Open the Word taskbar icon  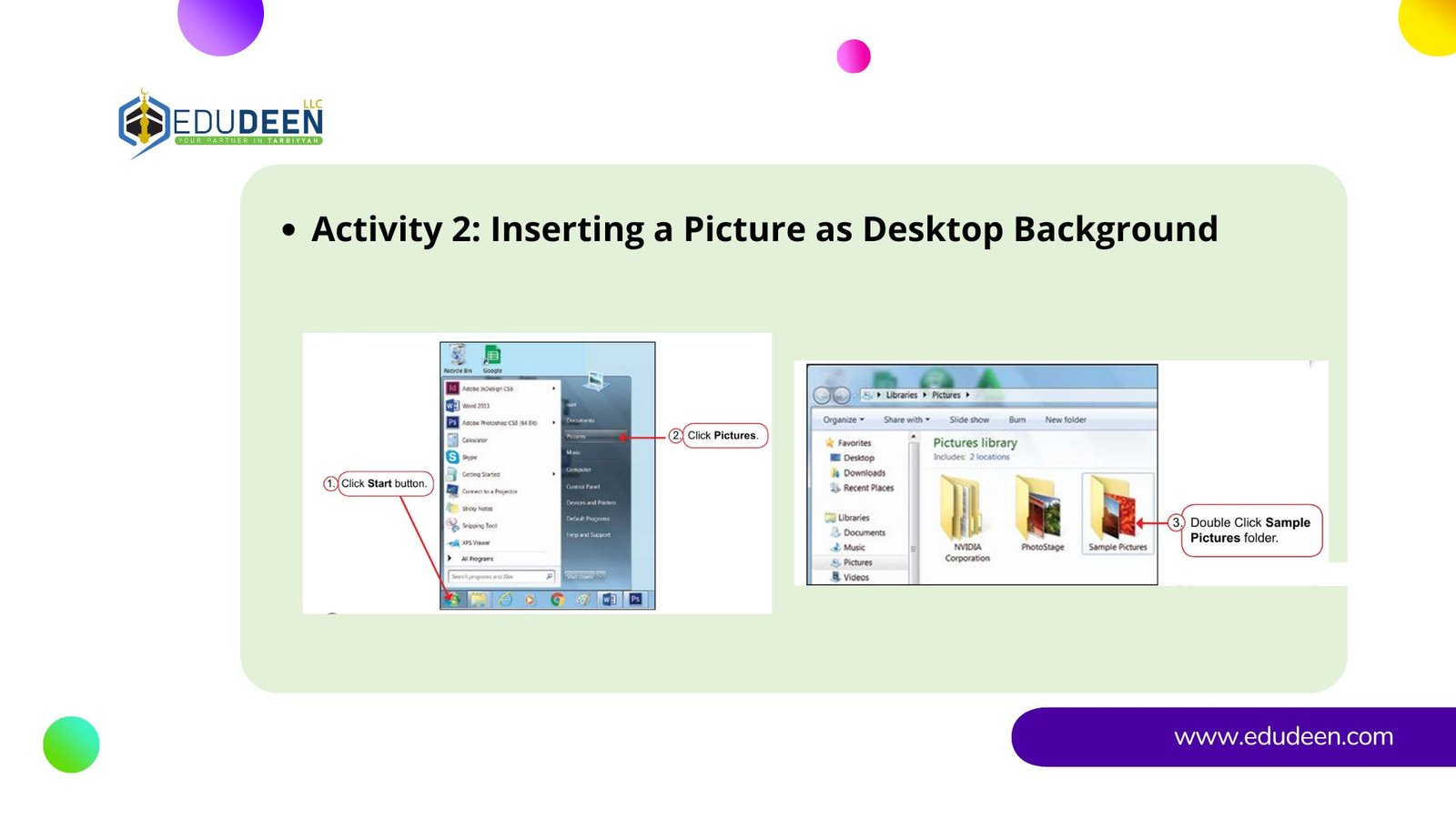pos(609,599)
